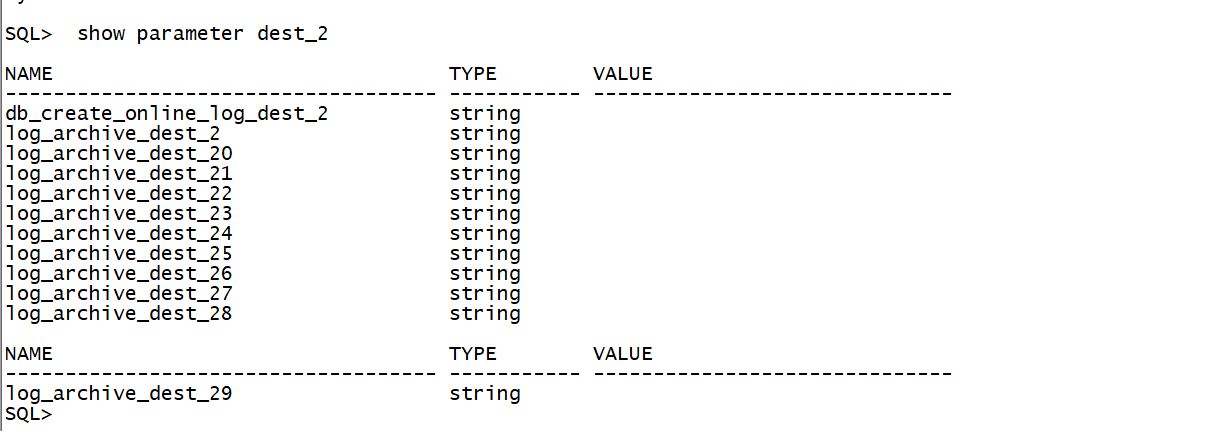Select the log_archive_dest_25 line
Image resolution: width=1221 pixels, height=431 pixels.
coord(119,254)
